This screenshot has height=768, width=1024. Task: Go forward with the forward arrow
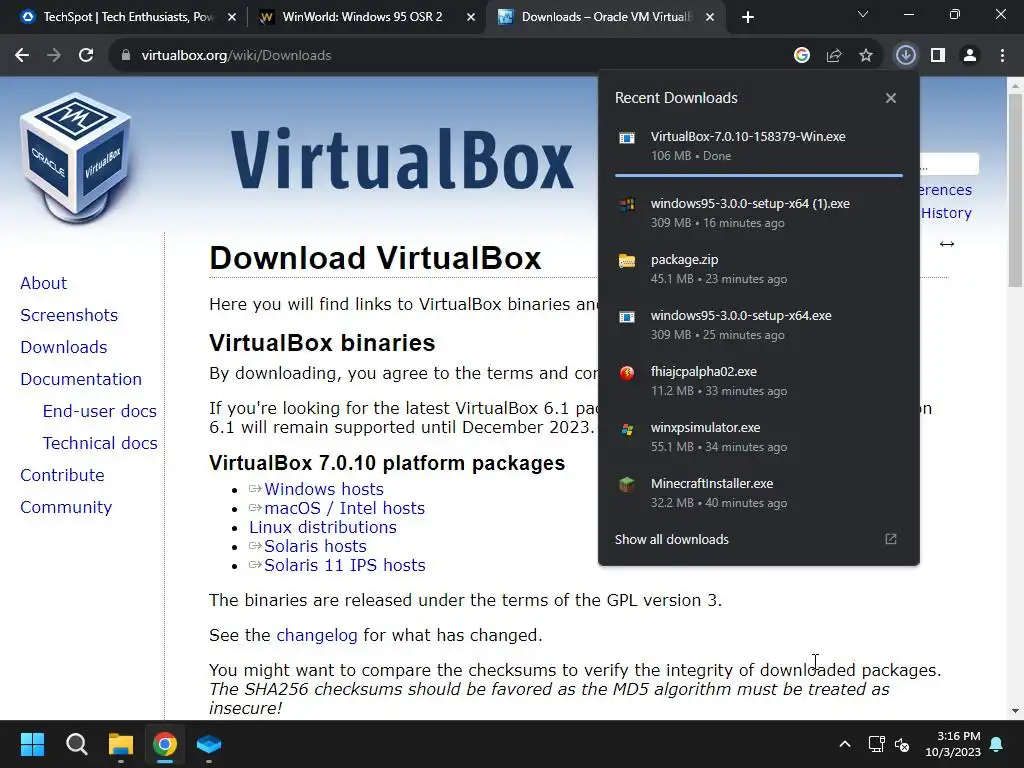[54, 56]
